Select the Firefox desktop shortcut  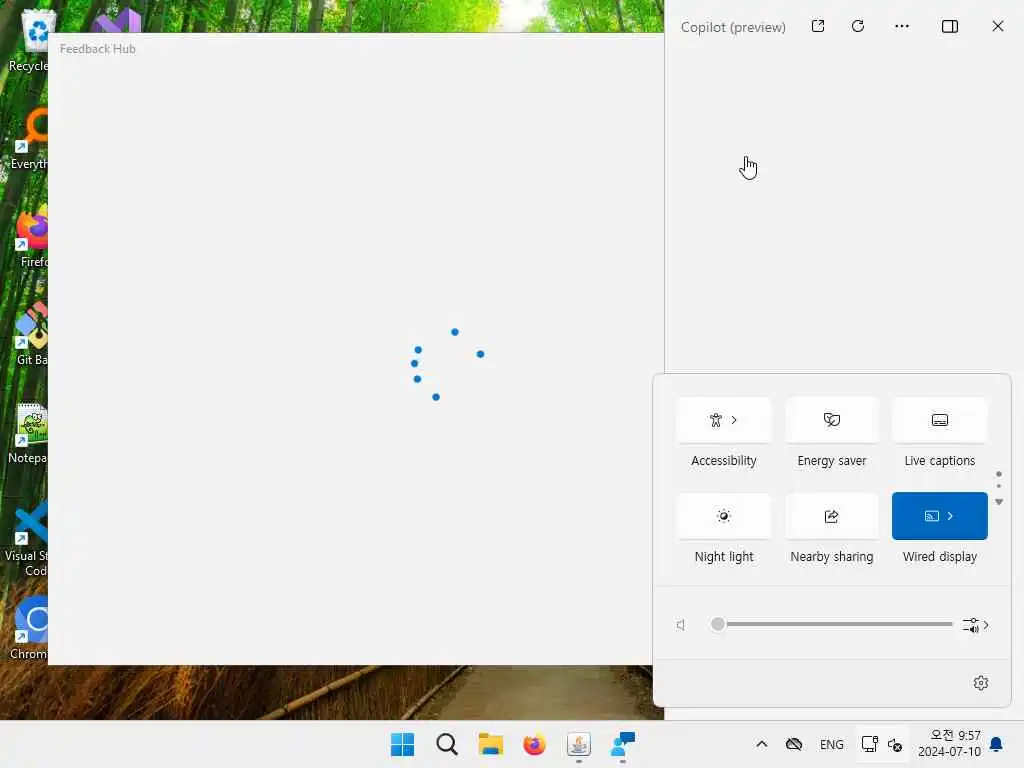[x=31, y=237]
